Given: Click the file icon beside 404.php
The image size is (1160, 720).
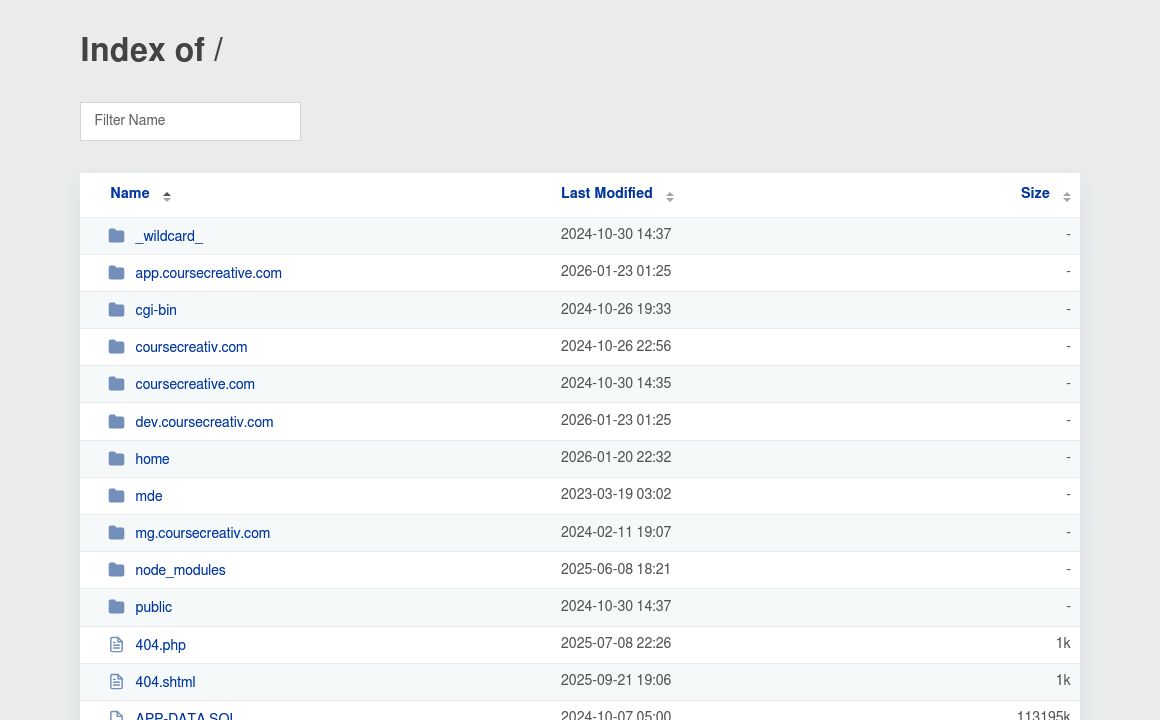Looking at the screenshot, I should 117,645.
